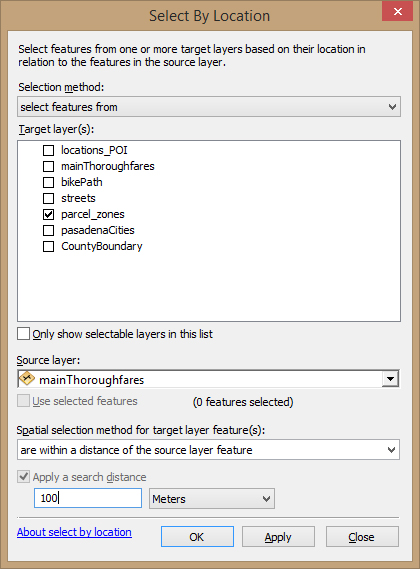Click the Apply button
The image size is (420, 569).
tap(278, 537)
